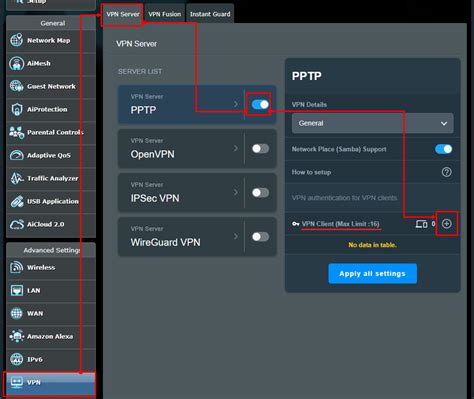Click the key icon beside VPN Client
Viewport: 474px width, 399px height.
(x=296, y=224)
